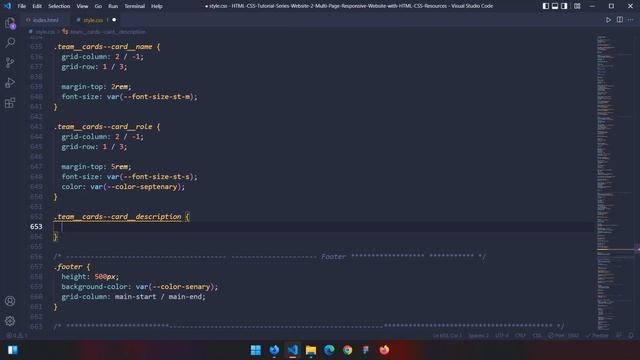Click the Prettier status bar item
This screenshot has width=640, height=360.
click(597, 336)
